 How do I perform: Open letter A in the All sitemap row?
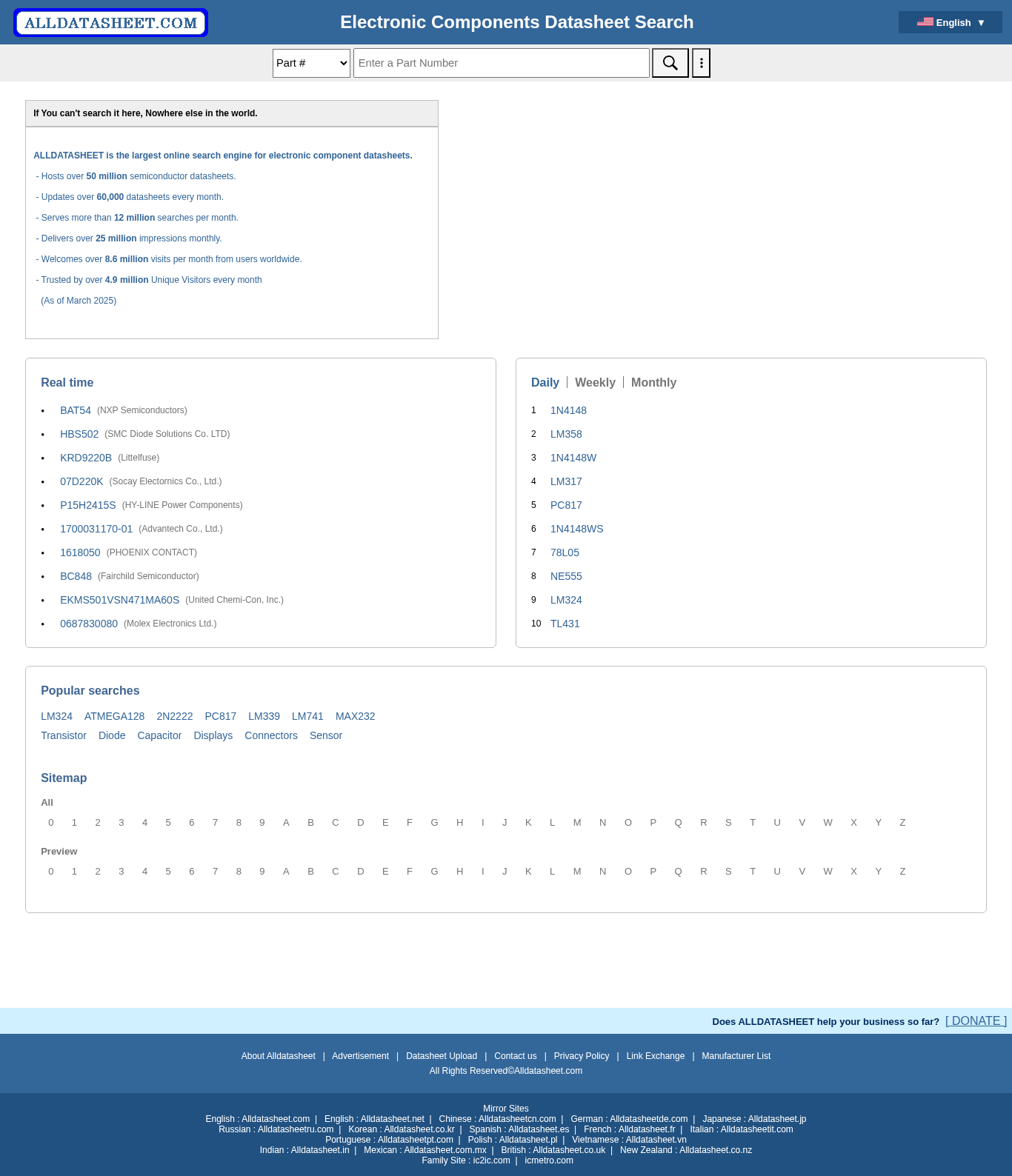point(286,823)
